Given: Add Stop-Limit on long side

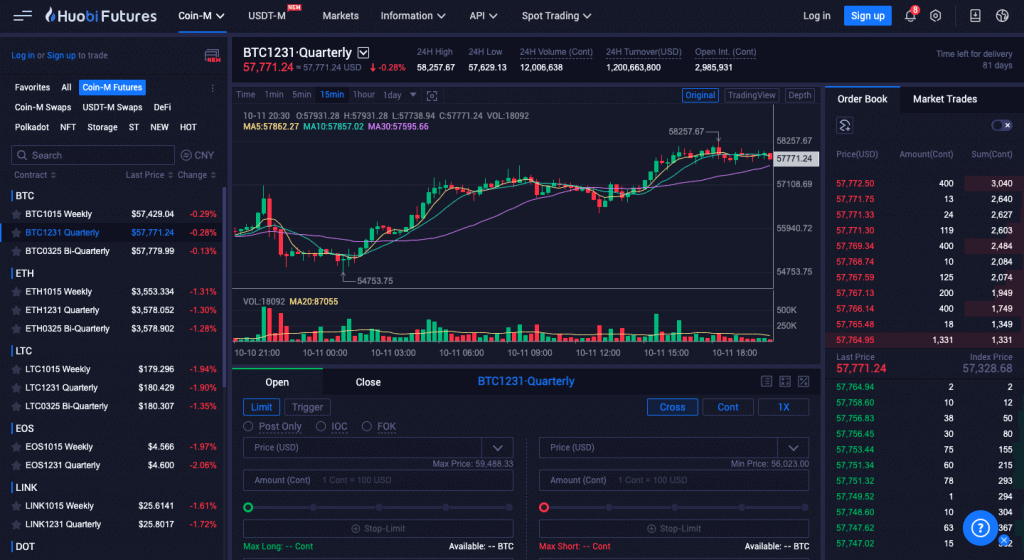Looking at the screenshot, I should [378, 529].
